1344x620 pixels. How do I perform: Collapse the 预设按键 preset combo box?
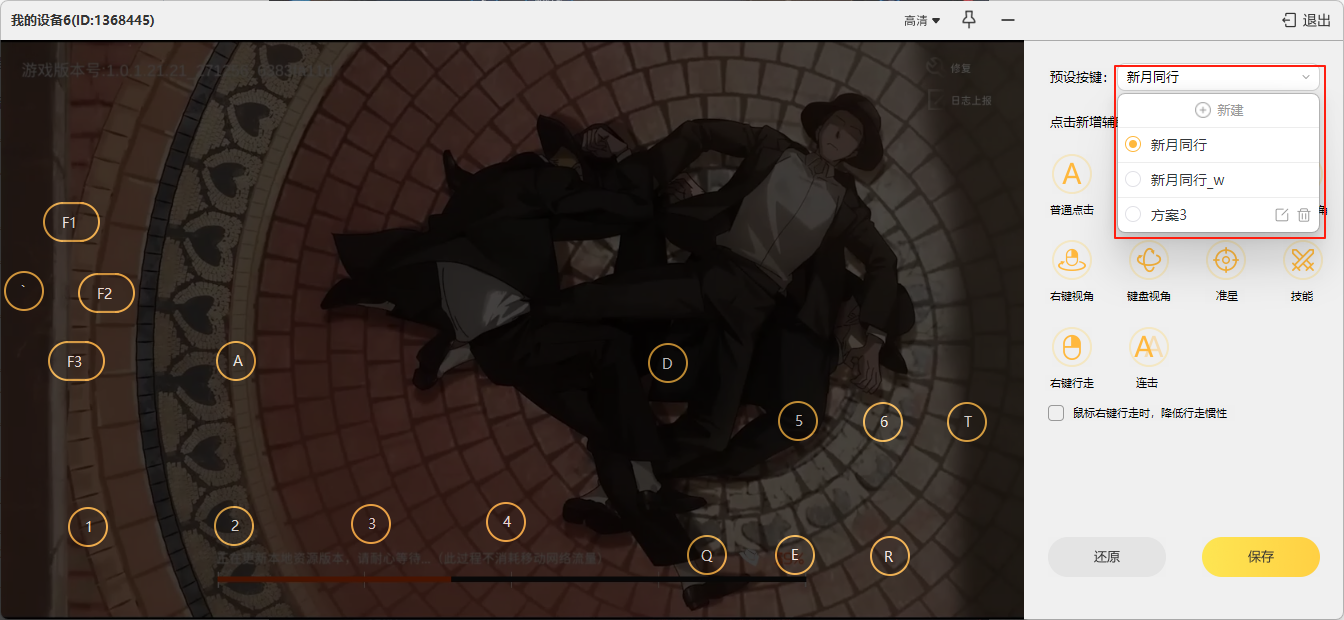click(x=1218, y=77)
